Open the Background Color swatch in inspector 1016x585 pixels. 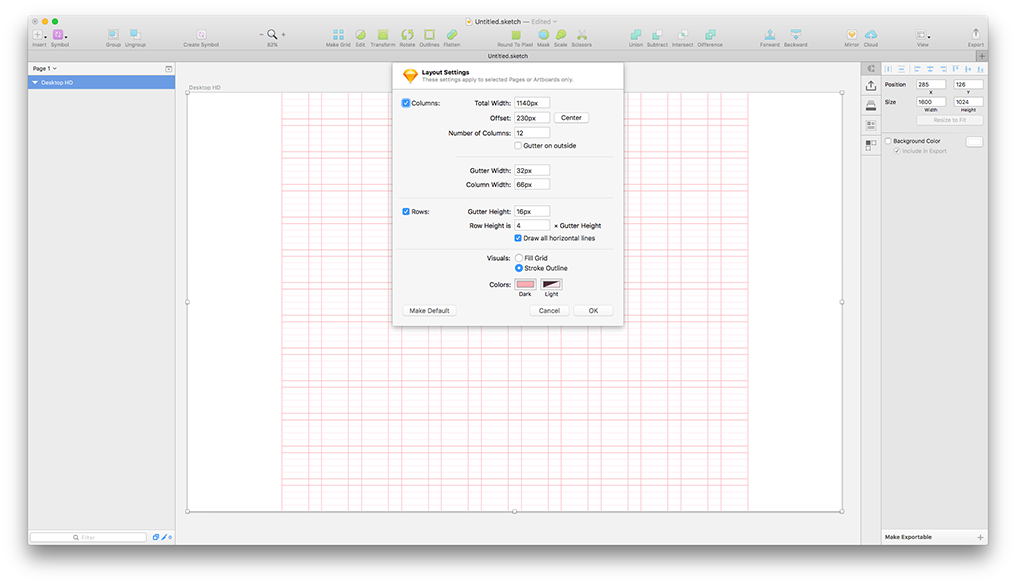pyautogui.click(x=974, y=142)
